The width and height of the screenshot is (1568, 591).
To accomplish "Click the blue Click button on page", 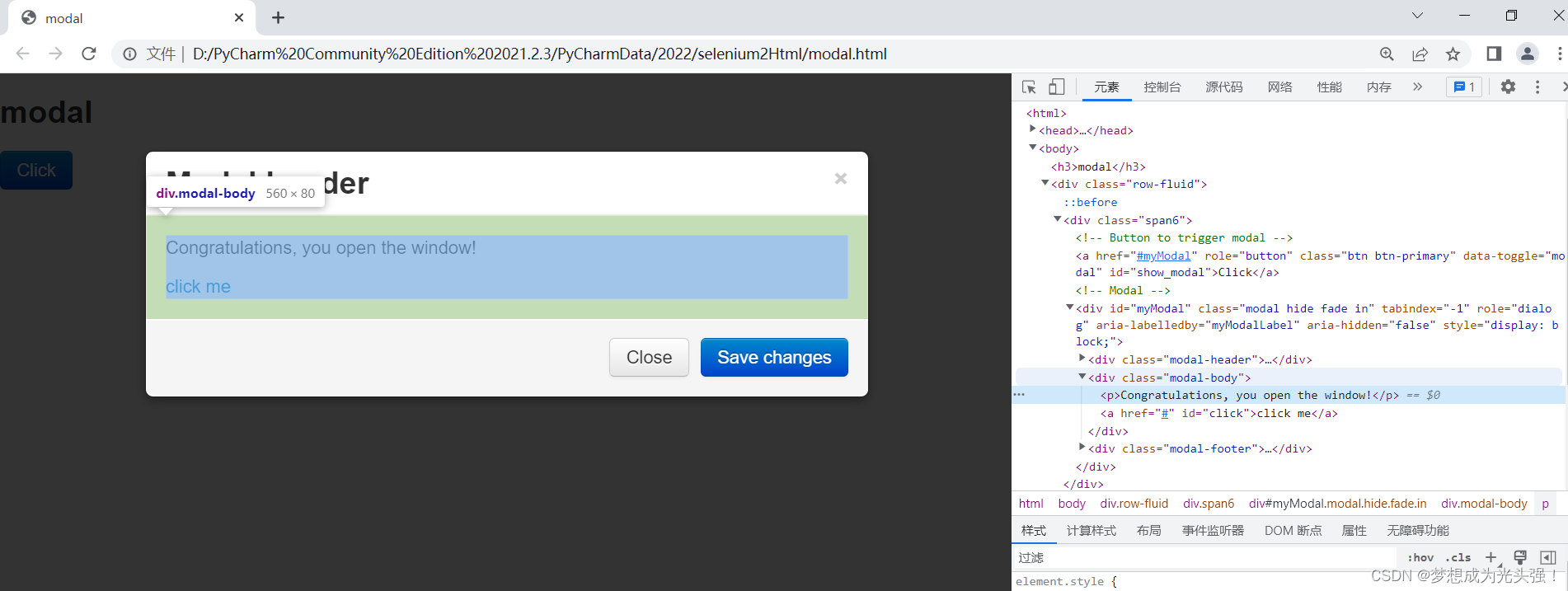I will pyautogui.click(x=36, y=170).
